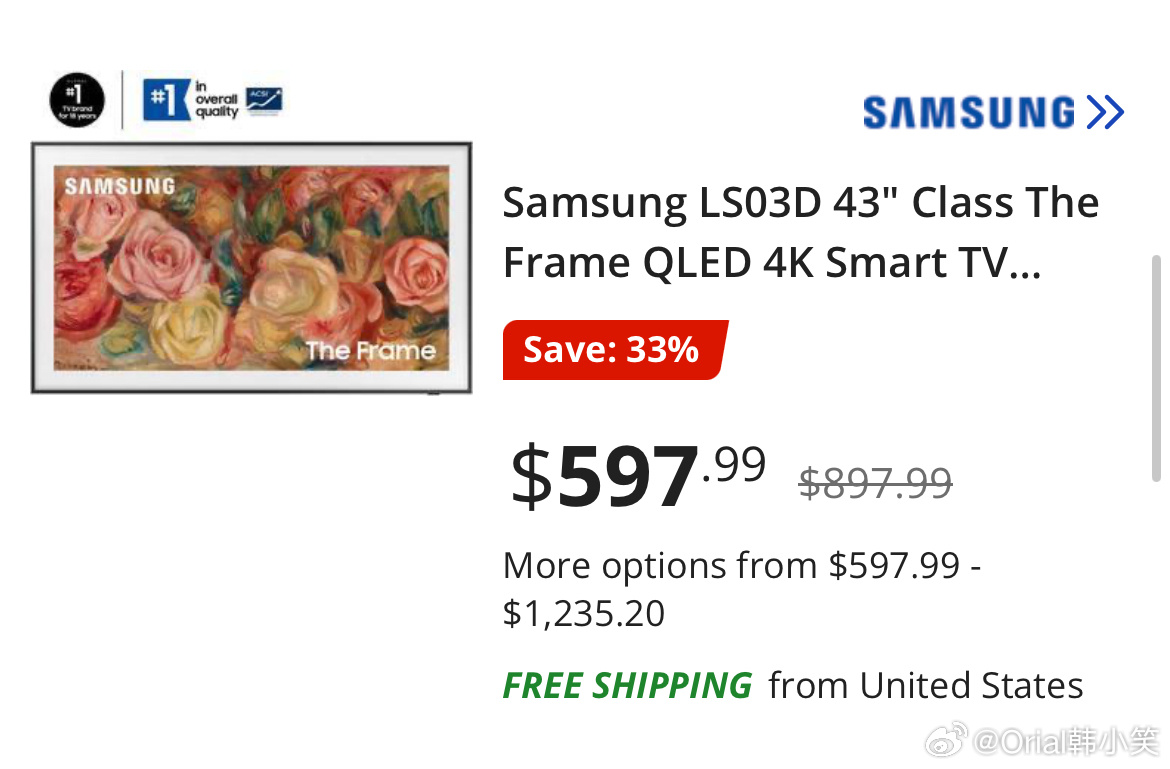Select the $597.99 current price

pyautogui.click(x=638, y=475)
